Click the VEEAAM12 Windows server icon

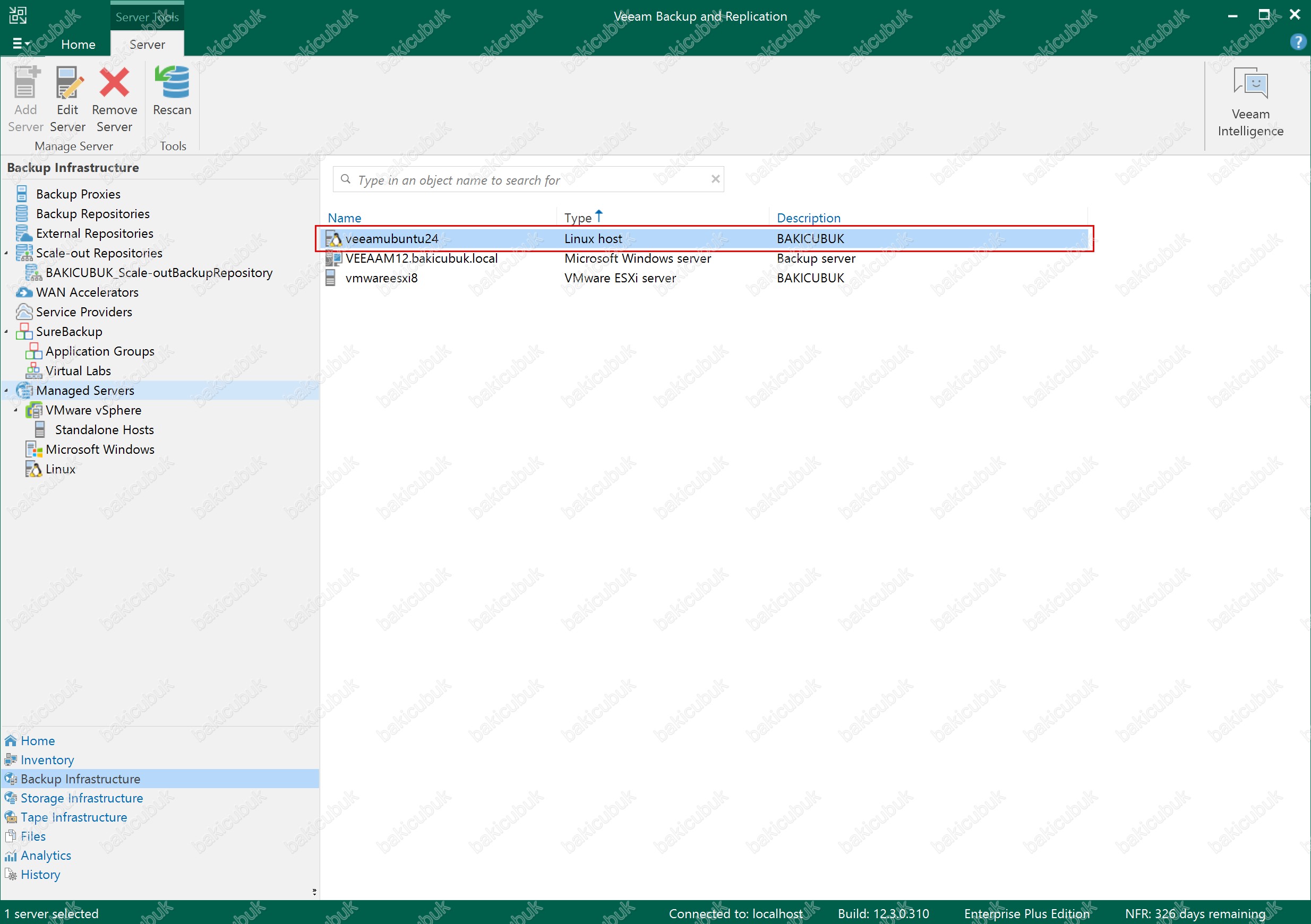(x=333, y=258)
